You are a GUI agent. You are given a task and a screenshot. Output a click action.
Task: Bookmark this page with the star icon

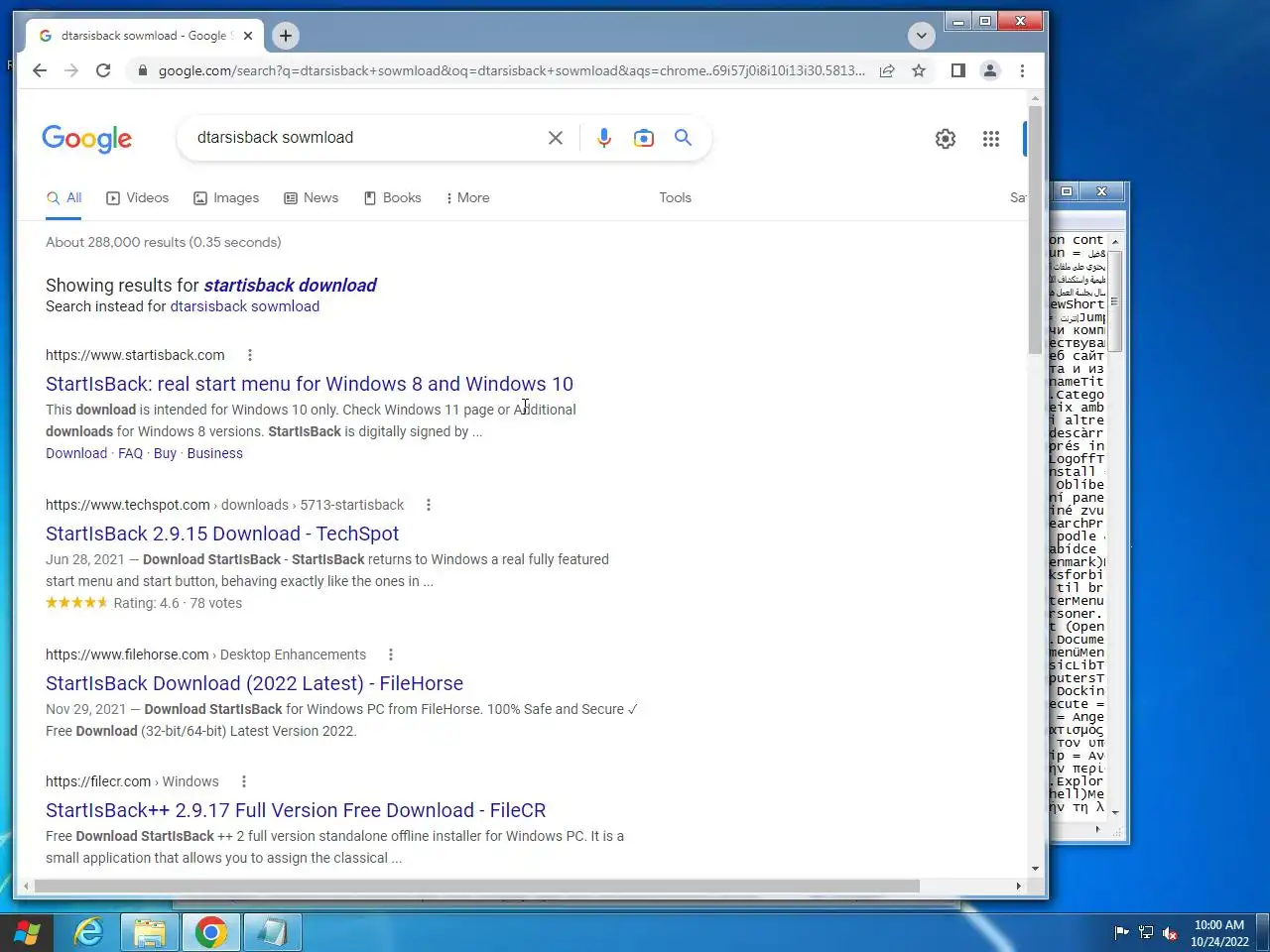pyautogui.click(x=919, y=70)
